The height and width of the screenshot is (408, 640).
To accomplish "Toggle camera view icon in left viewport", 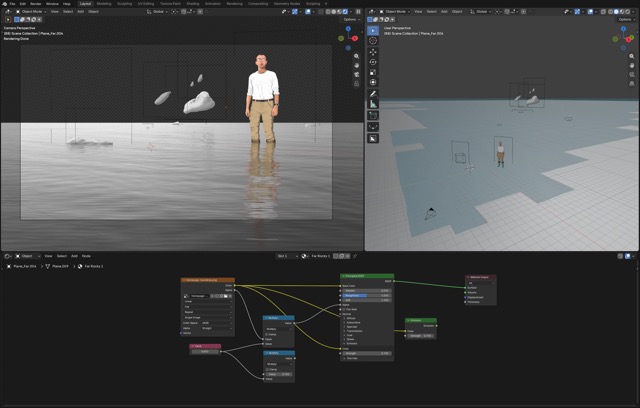I will tap(357, 74).
